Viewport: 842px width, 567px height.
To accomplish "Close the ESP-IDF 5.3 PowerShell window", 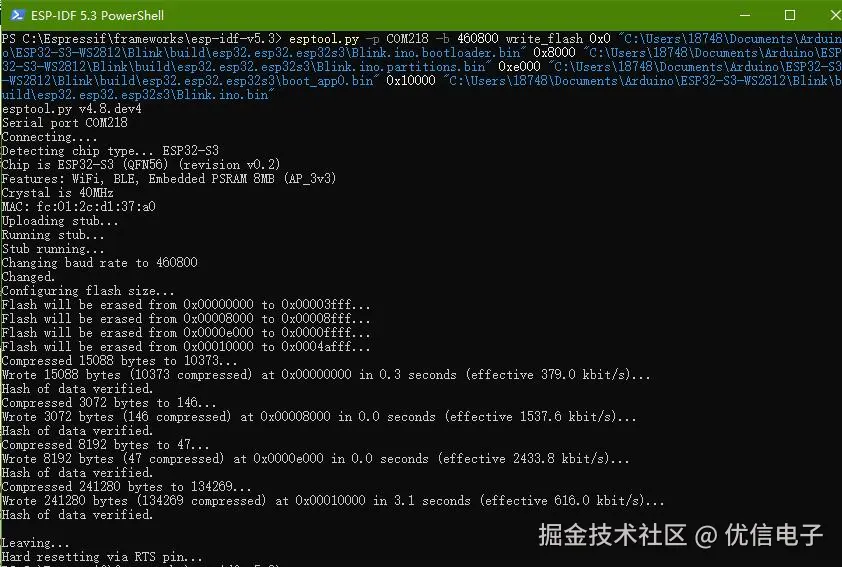I will point(836,15).
